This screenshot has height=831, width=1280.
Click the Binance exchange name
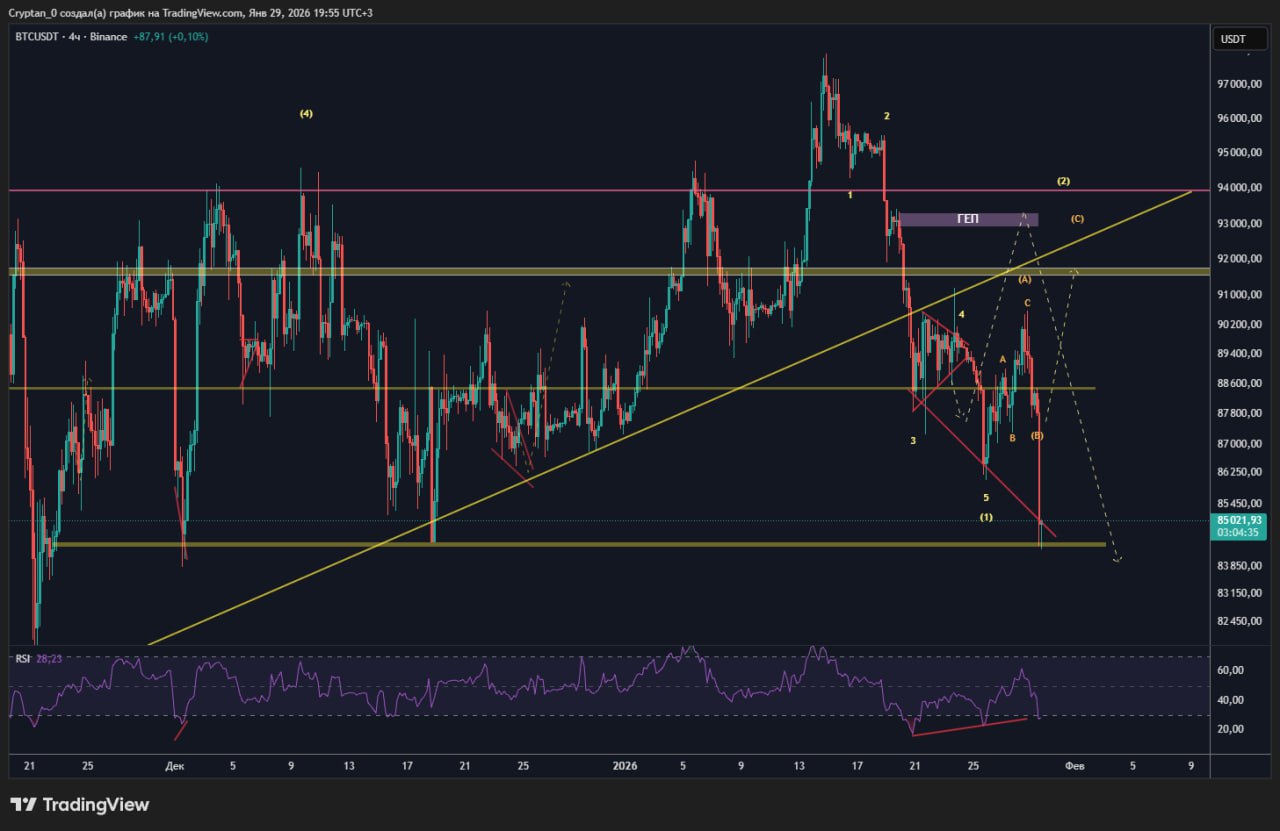click(108, 37)
